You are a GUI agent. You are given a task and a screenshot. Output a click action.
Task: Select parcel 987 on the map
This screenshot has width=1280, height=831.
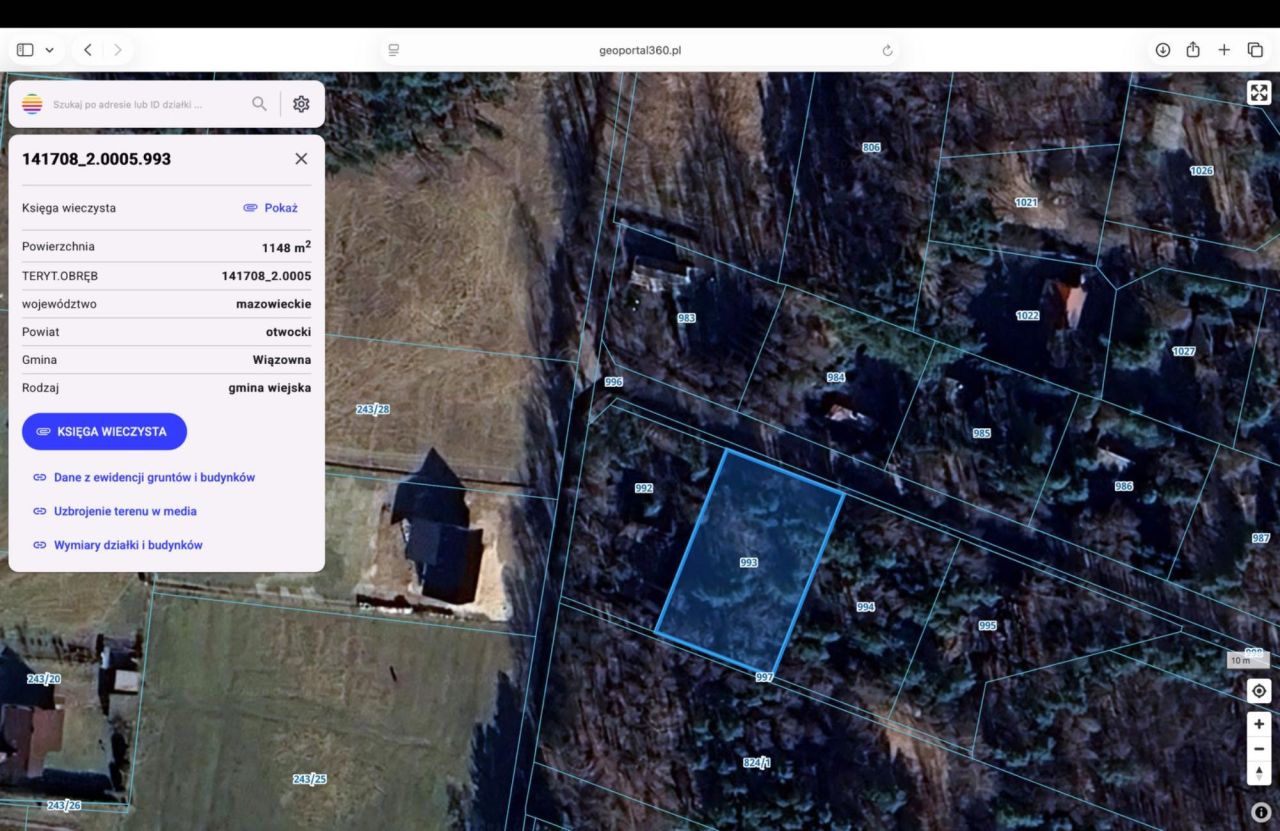(x=1261, y=538)
